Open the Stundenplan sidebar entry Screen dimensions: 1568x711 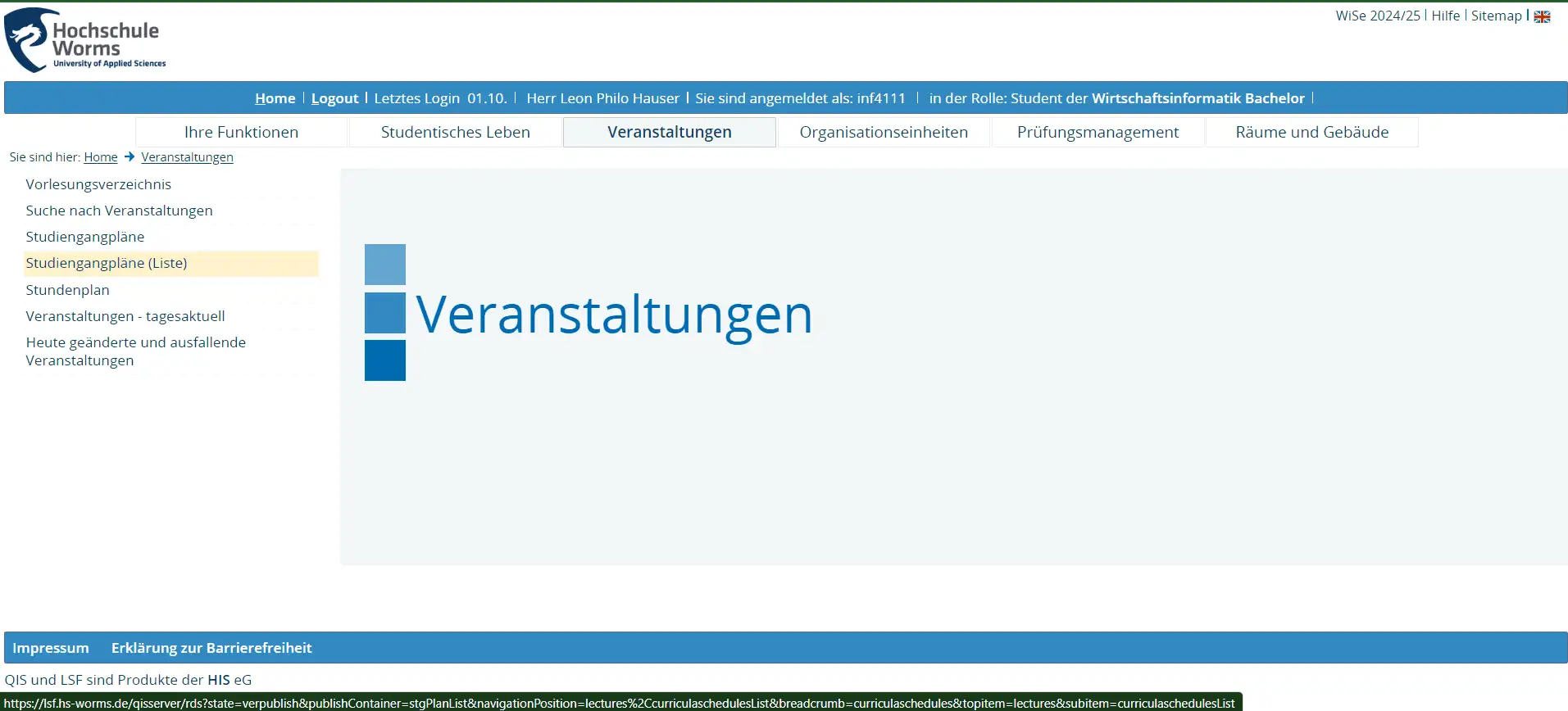click(67, 290)
